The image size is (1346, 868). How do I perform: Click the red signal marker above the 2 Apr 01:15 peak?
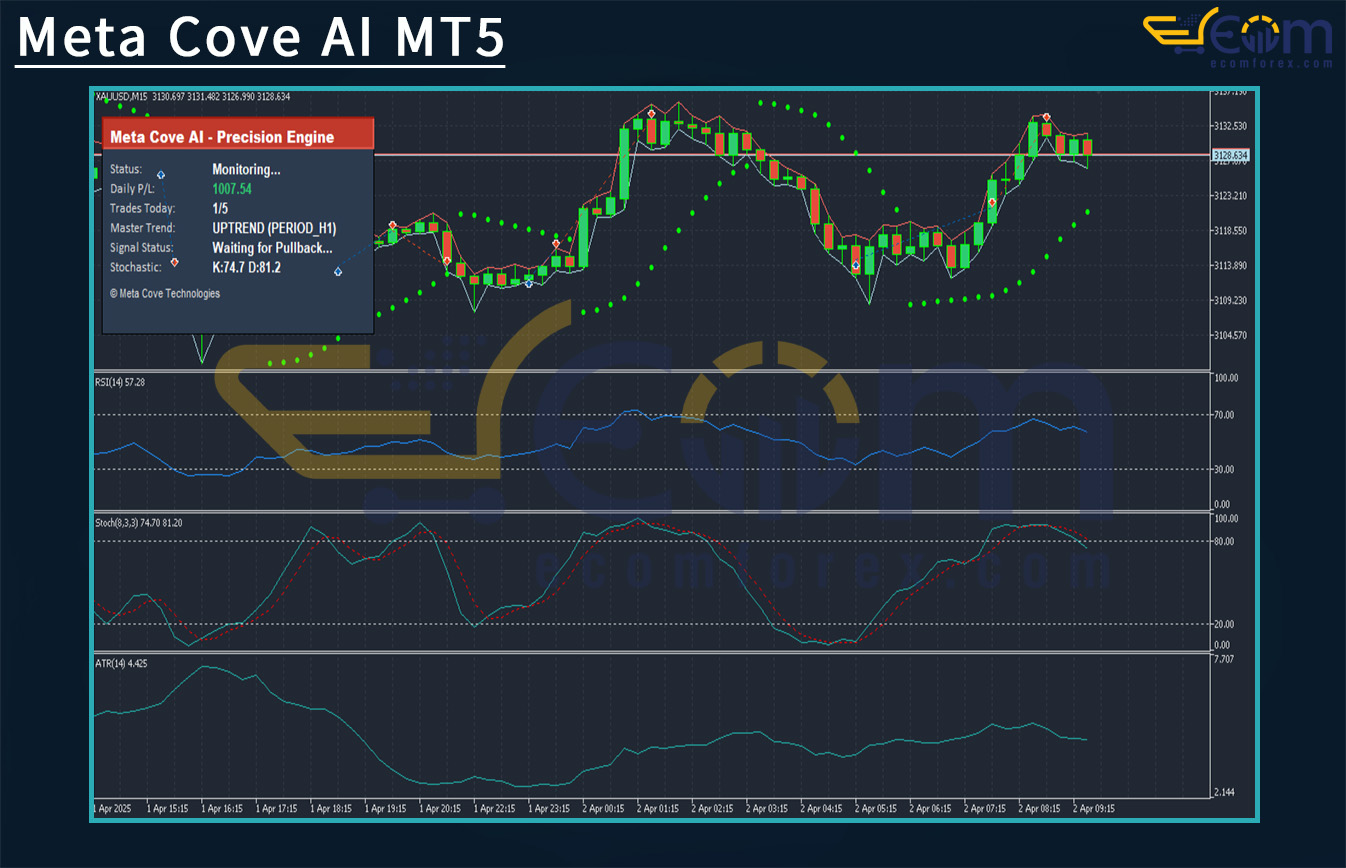click(x=652, y=113)
